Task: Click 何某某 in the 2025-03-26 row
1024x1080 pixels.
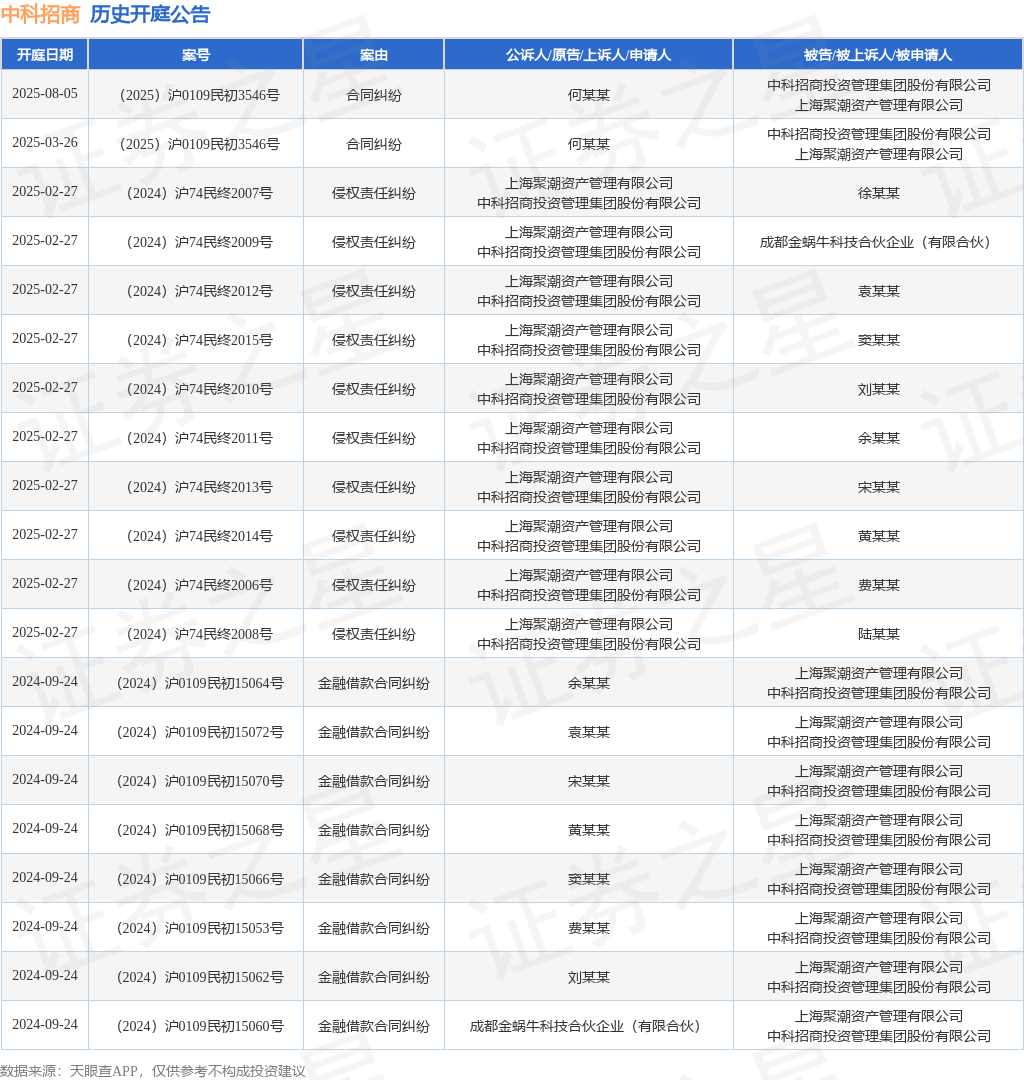Action: 589,144
